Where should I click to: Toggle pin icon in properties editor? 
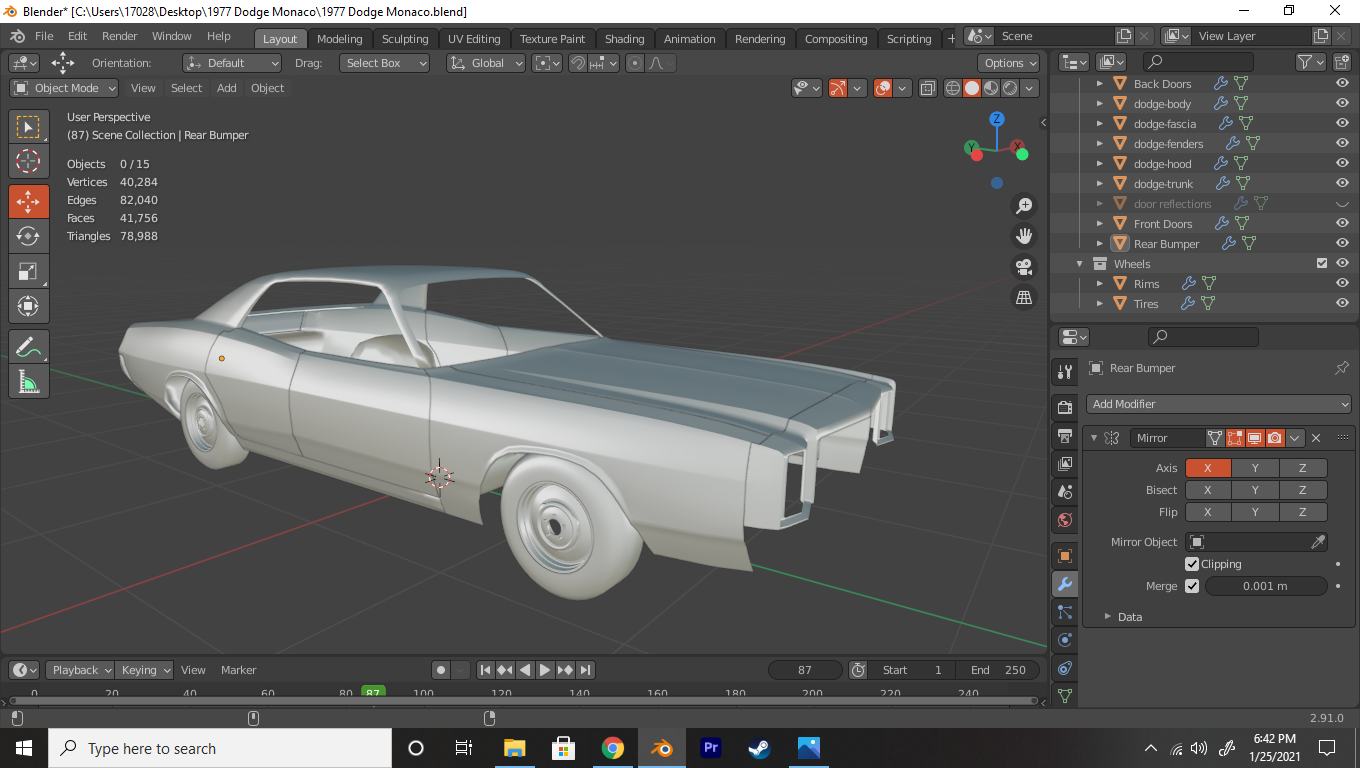pyautogui.click(x=1342, y=368)
